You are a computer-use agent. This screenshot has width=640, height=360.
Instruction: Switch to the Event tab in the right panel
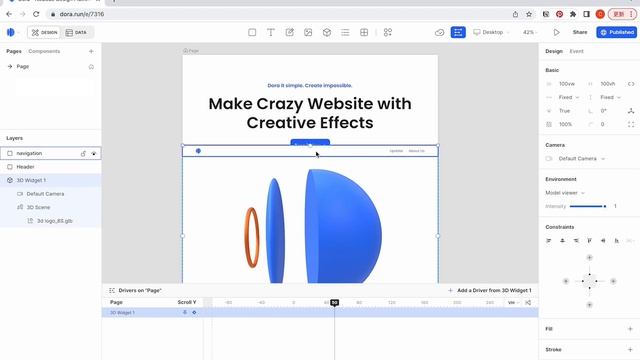point(576,51)
